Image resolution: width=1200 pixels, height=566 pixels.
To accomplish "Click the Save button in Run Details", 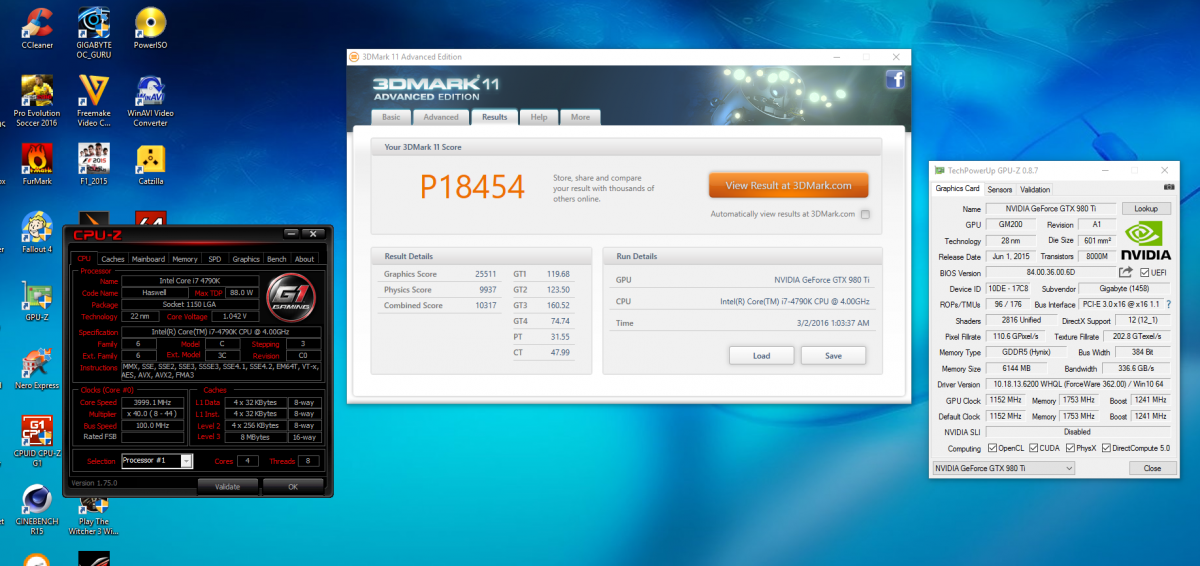I will pyautogui.click(x=834, y=355).
